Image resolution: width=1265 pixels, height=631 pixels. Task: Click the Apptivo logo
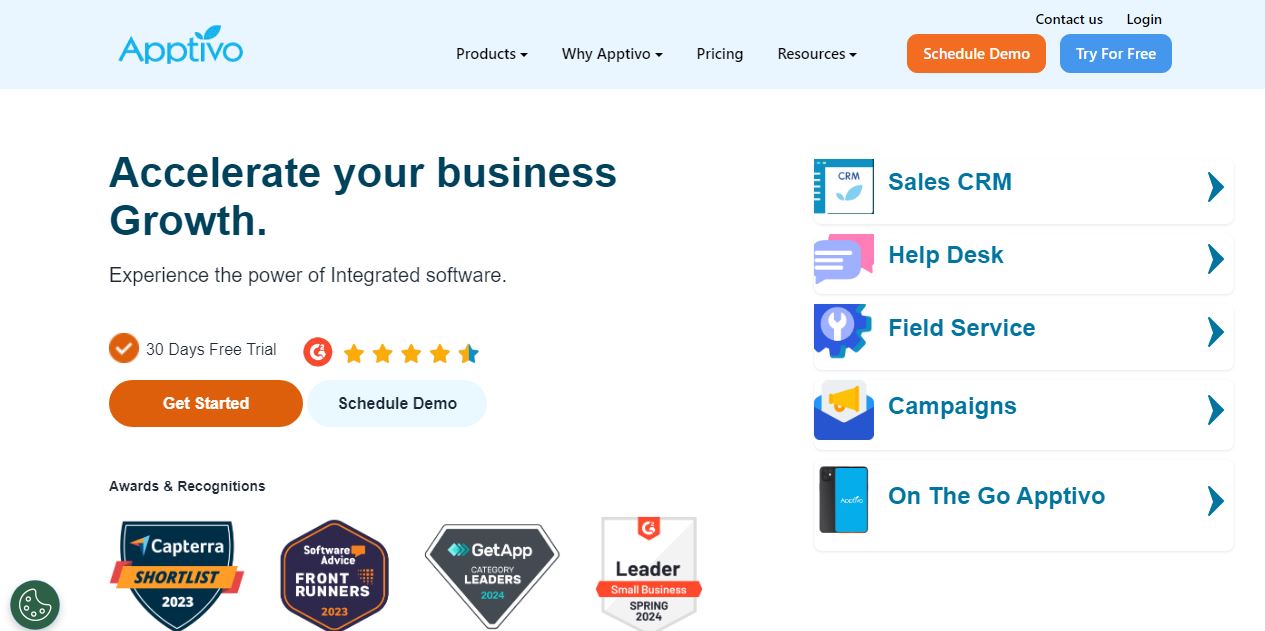181,47
